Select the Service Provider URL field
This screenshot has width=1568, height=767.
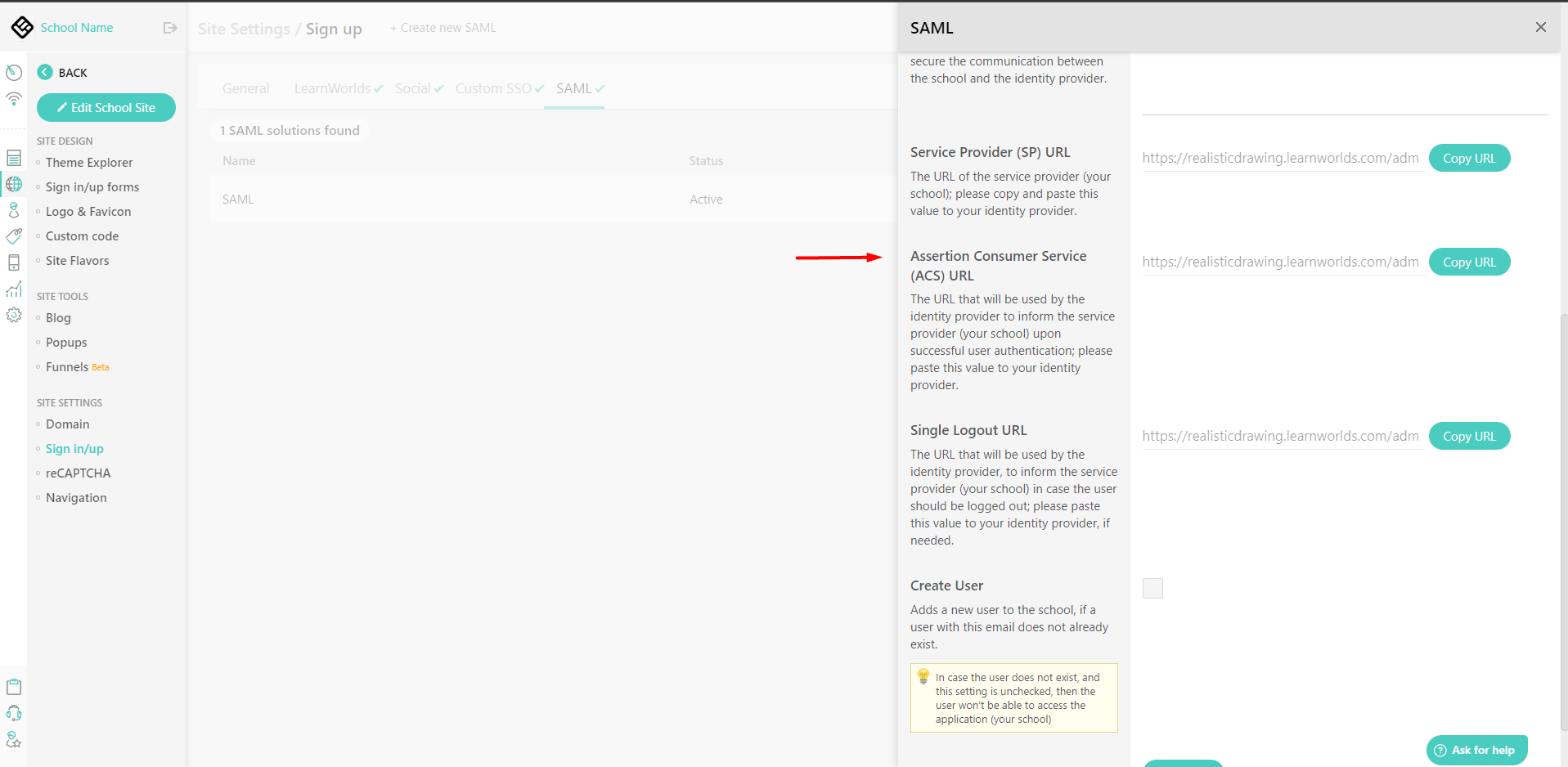pos(1280,158)
